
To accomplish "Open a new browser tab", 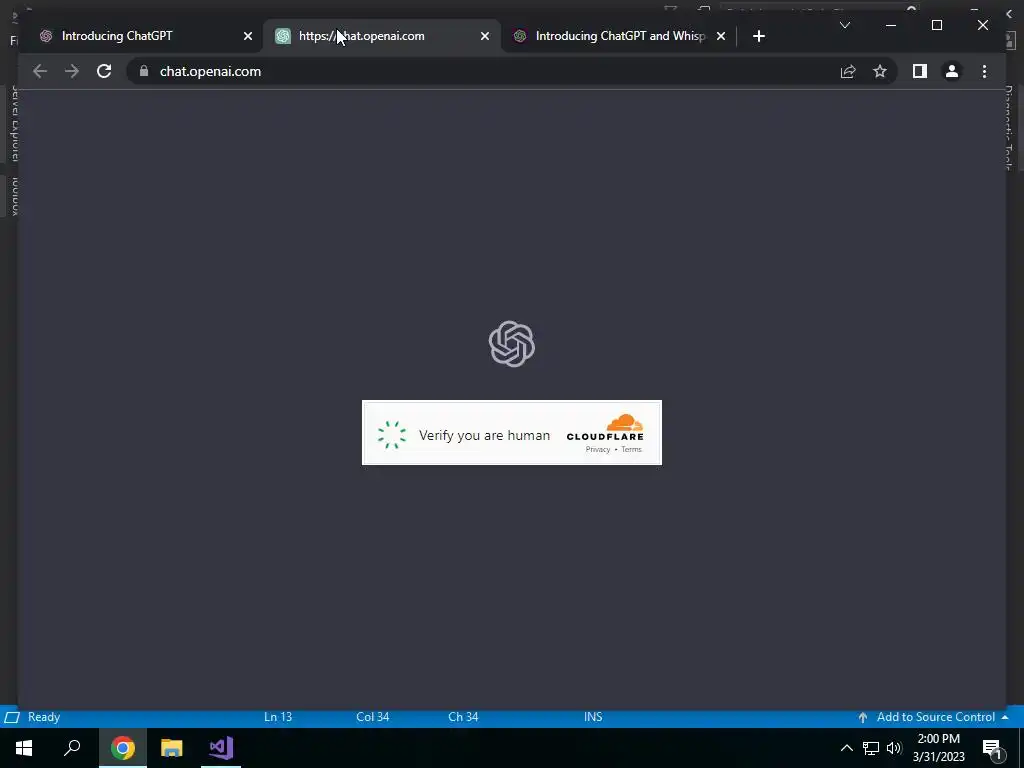I will (758, 37).
